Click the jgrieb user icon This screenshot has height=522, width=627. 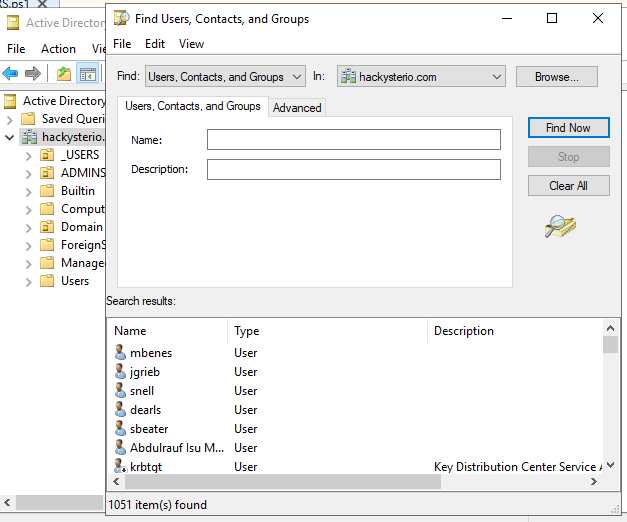[120, 372]
